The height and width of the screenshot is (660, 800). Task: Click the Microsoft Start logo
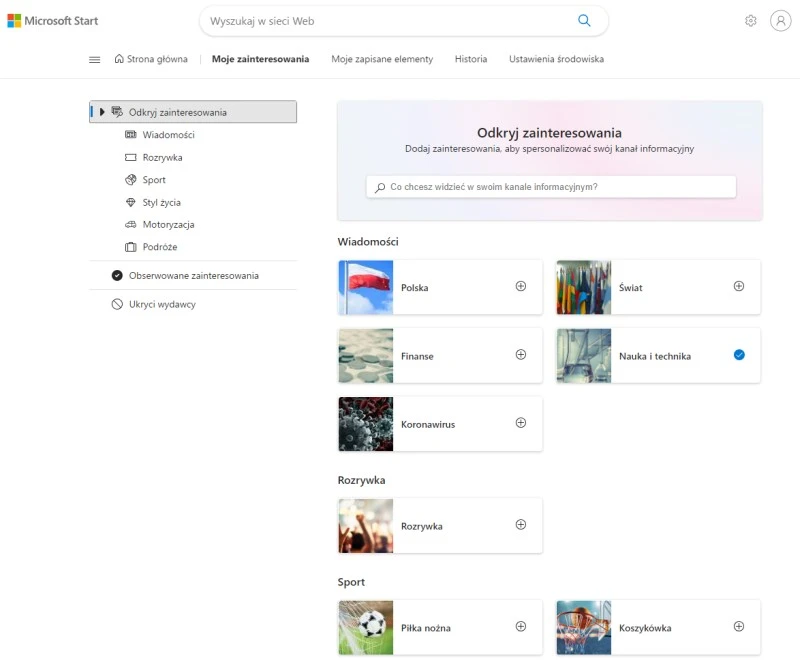coord(53,20)
